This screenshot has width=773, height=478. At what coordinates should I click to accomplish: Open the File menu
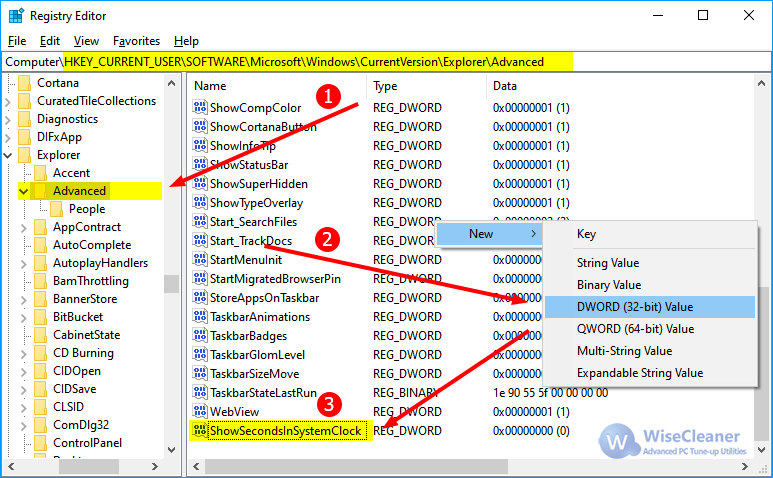[17, 41]
